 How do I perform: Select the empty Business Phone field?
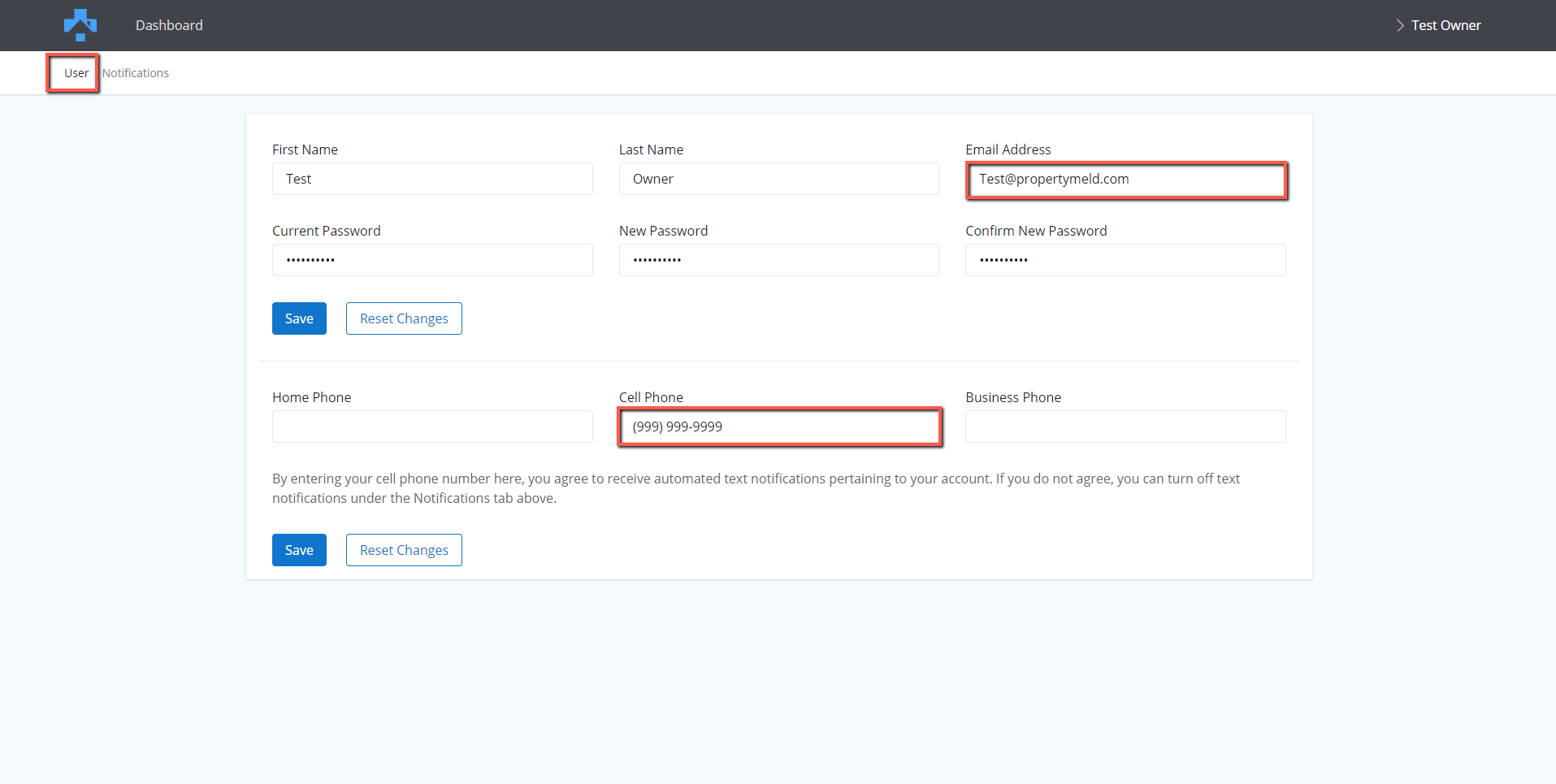click(x=1125, y=427)
